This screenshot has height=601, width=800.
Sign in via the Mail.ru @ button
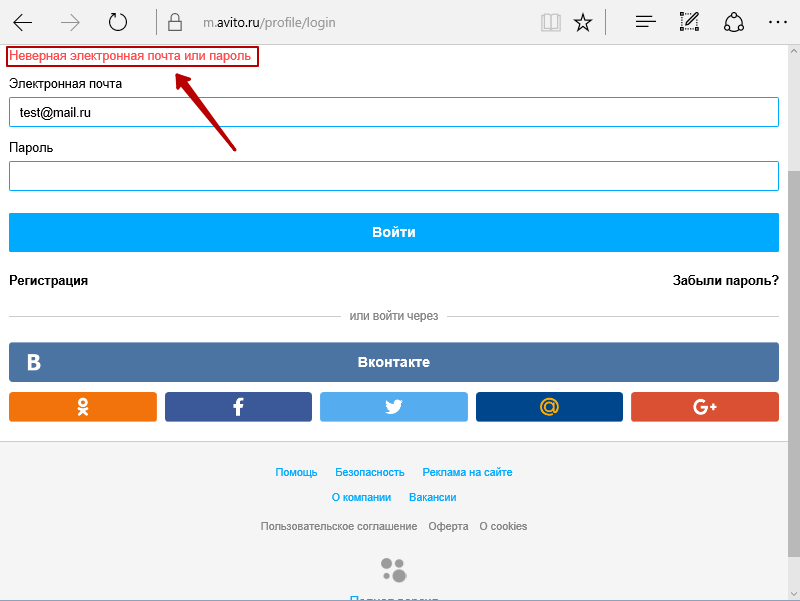[549, 407]
